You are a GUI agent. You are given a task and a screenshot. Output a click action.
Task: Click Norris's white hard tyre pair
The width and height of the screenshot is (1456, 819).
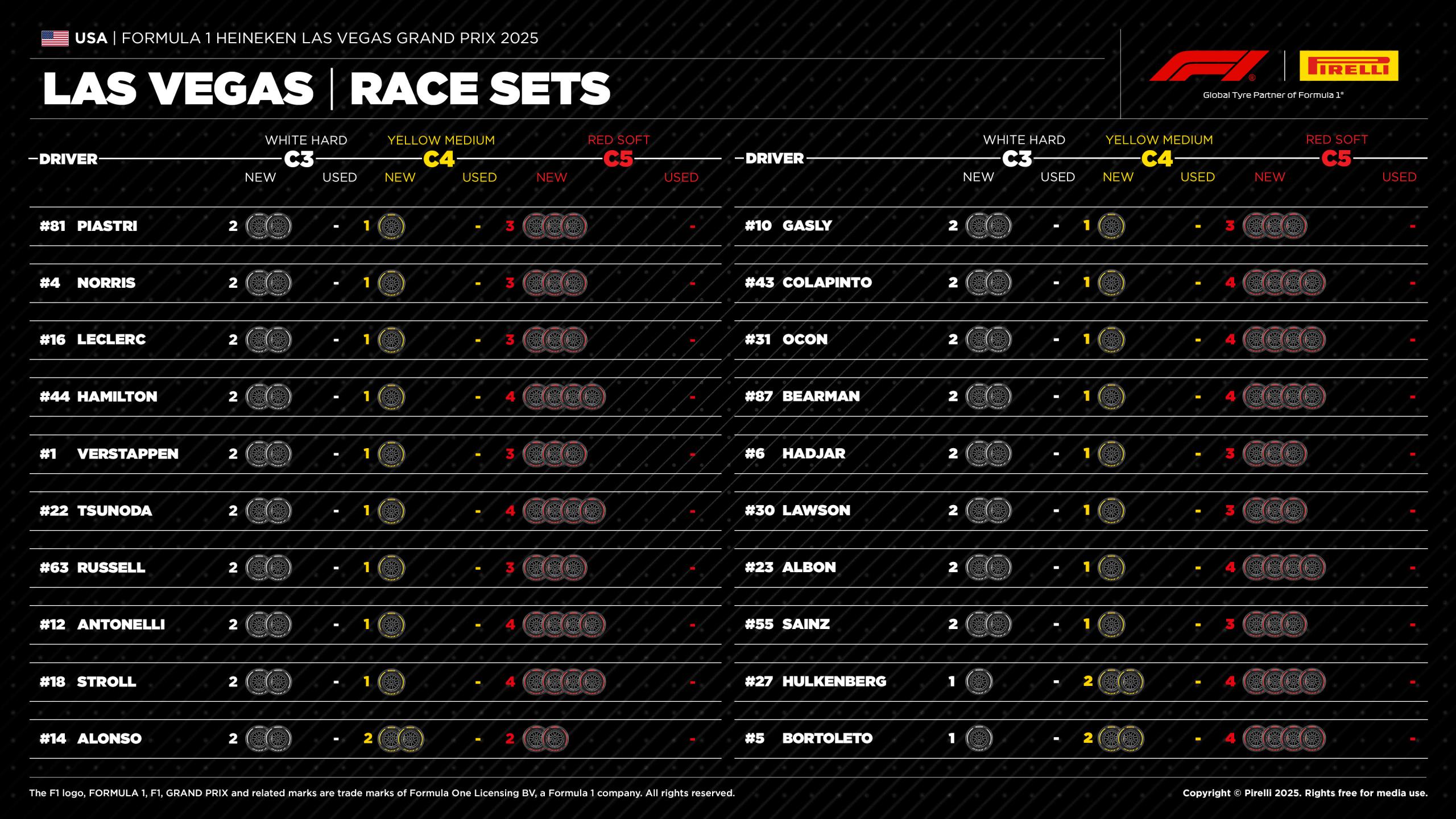268,283
